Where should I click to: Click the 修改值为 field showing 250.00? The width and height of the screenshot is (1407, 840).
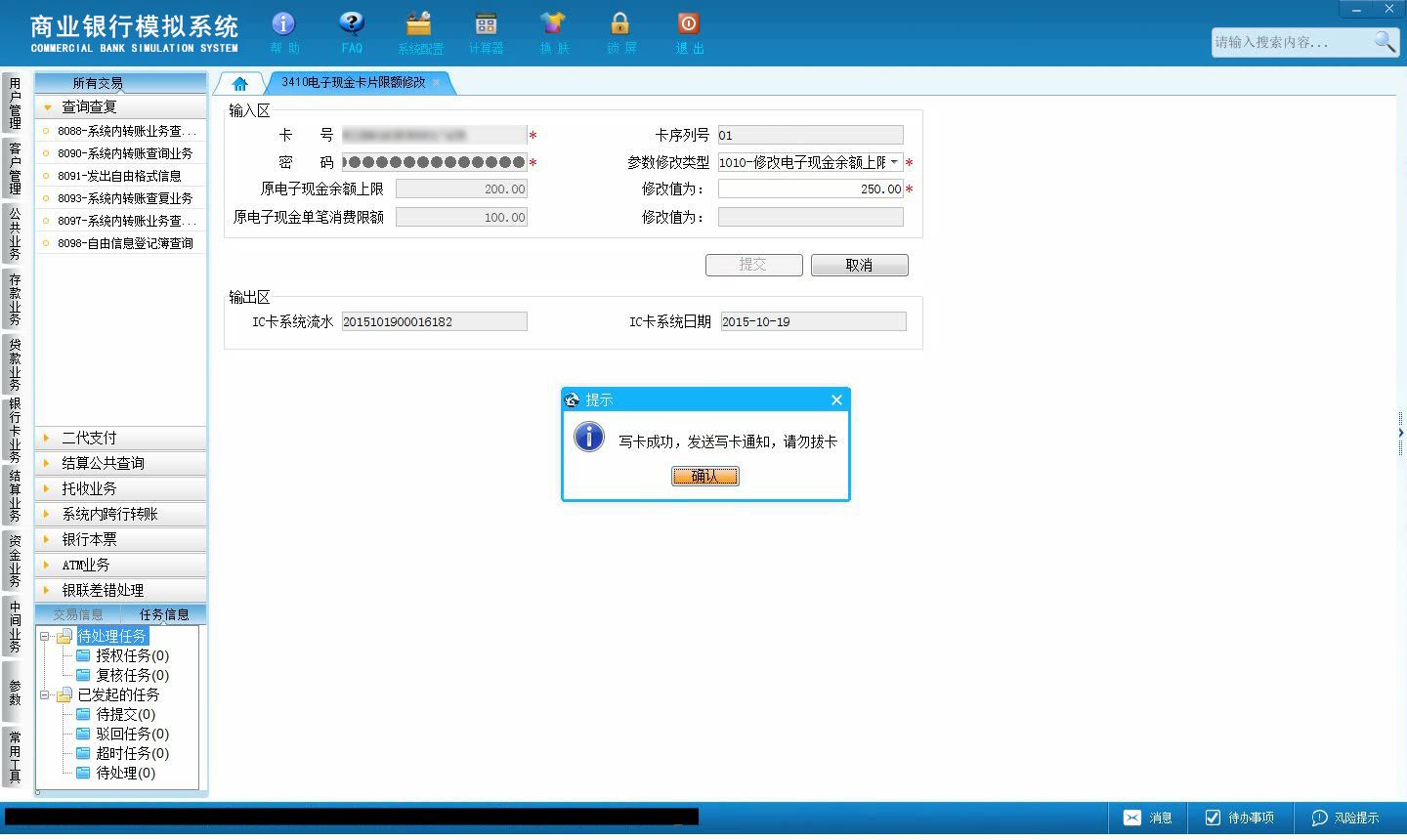pos(811,189)
